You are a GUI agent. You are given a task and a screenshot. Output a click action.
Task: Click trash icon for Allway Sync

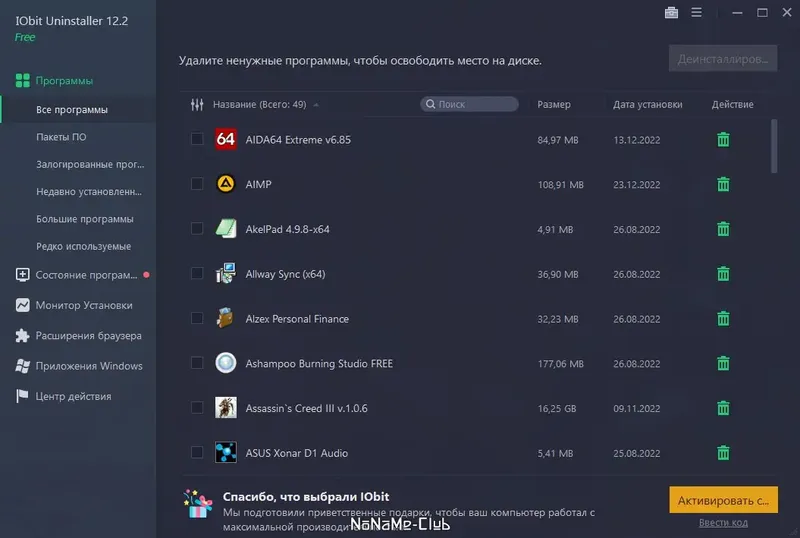[723, 274]
